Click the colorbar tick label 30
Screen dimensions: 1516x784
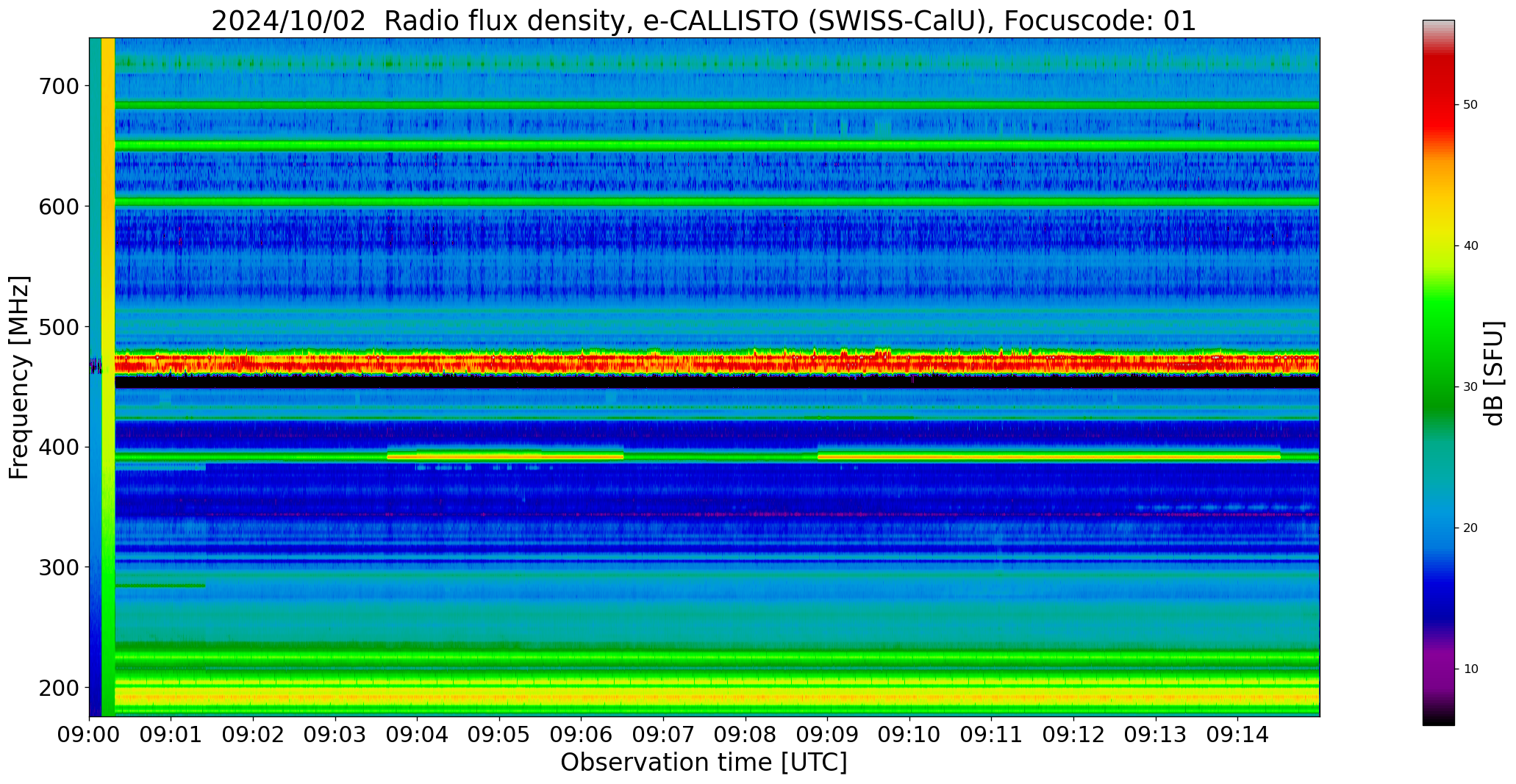1470,387
